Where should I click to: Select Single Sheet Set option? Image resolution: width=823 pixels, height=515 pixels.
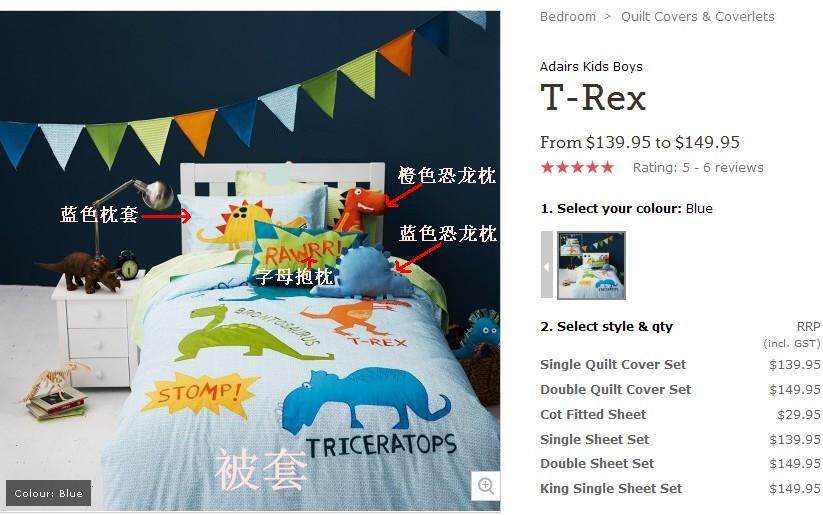click(595, 439)
